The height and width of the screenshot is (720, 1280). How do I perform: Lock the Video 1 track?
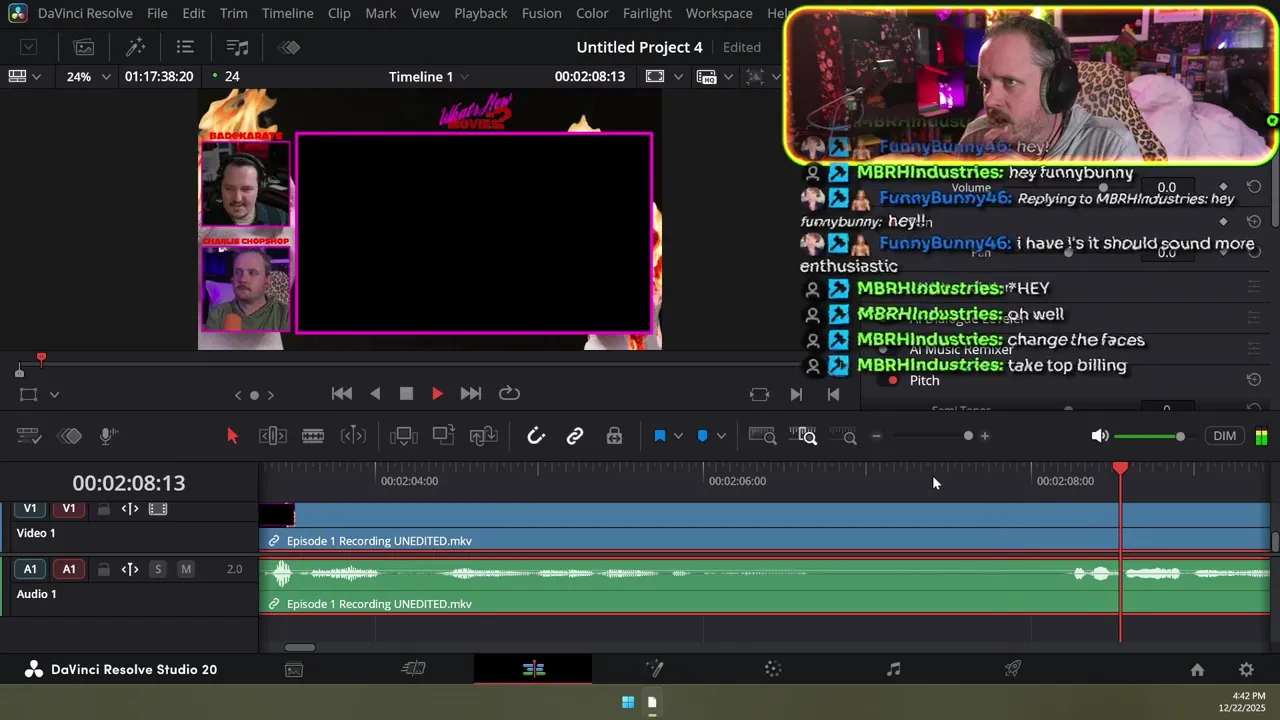(x=103, y=509)
